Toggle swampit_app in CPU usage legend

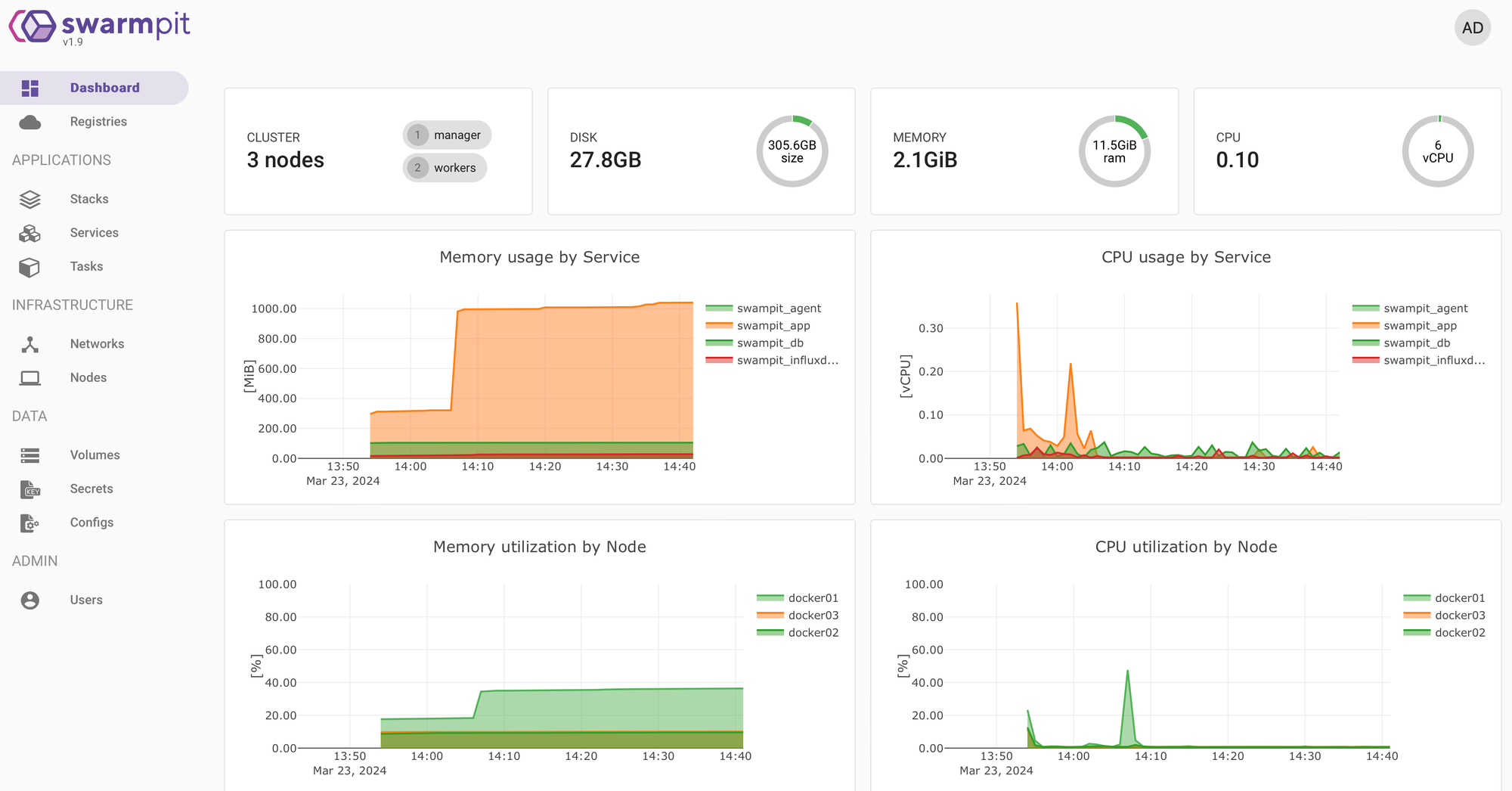pyautogui.click(x=1405, y=326)
